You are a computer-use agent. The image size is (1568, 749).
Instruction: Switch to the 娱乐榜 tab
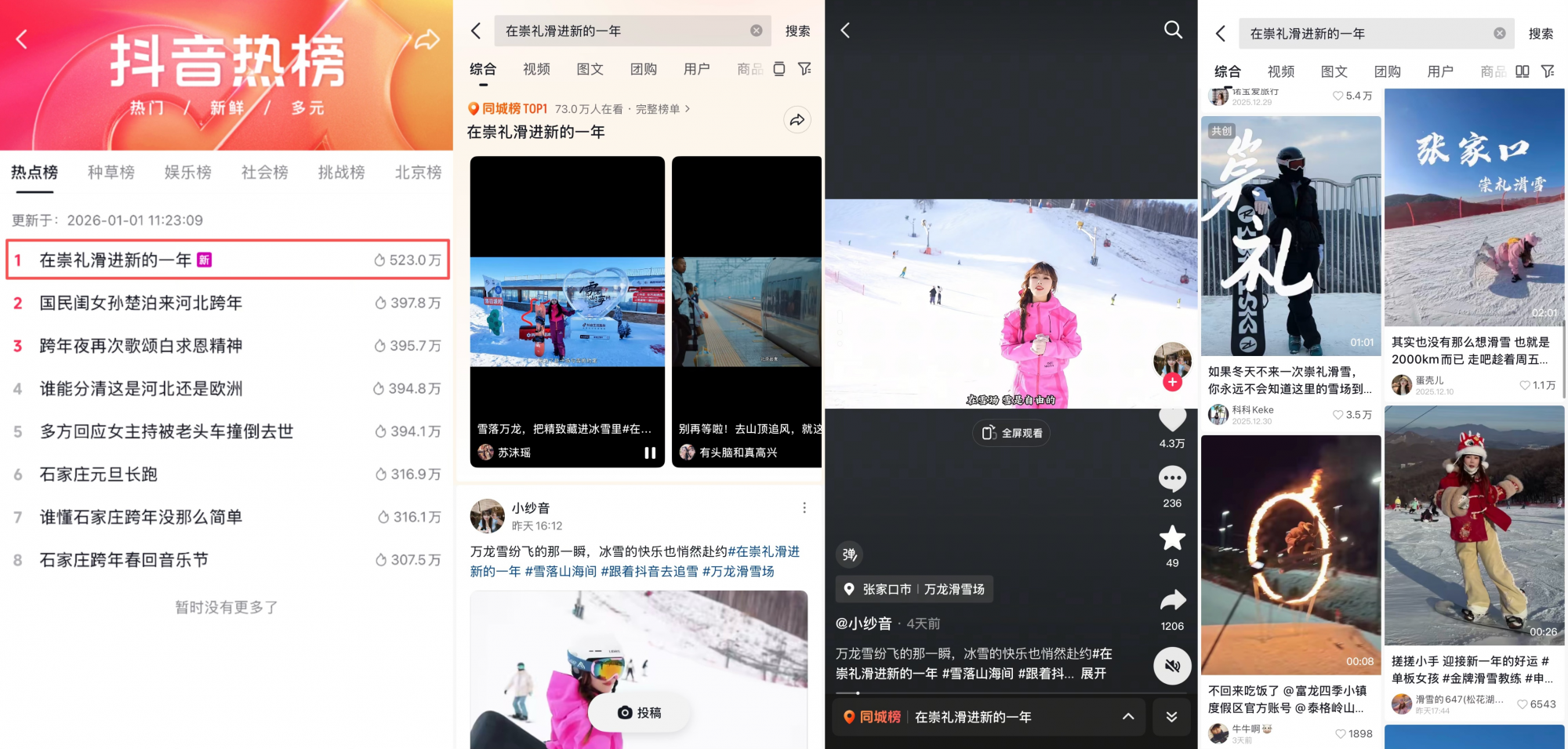(x=187, y=173)
